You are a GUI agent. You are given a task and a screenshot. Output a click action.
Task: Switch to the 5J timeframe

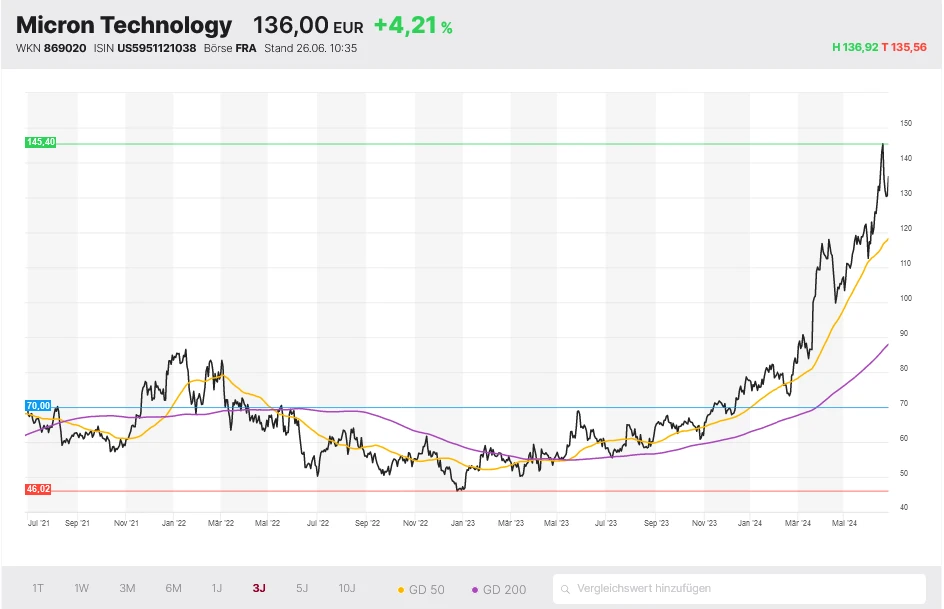click(x=302, y=589)
